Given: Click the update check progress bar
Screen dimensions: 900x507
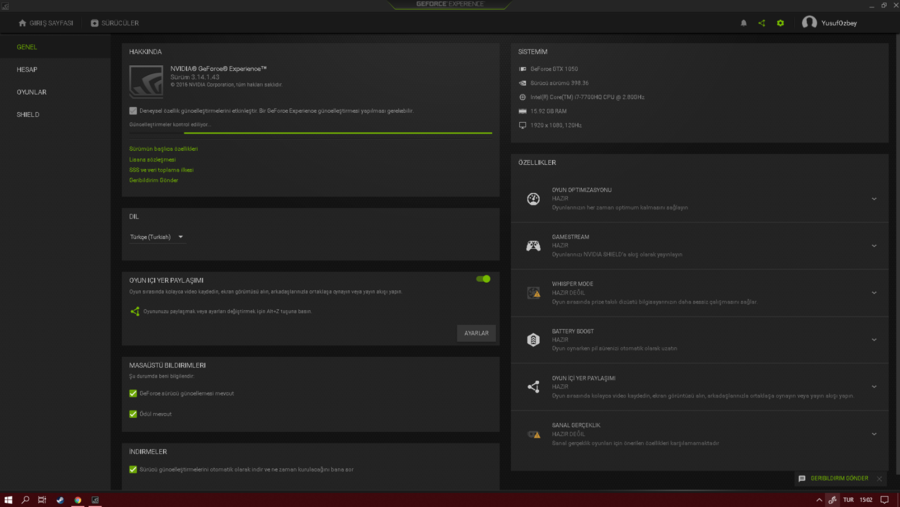Looking at the screenshot, I should coord(311,133).
